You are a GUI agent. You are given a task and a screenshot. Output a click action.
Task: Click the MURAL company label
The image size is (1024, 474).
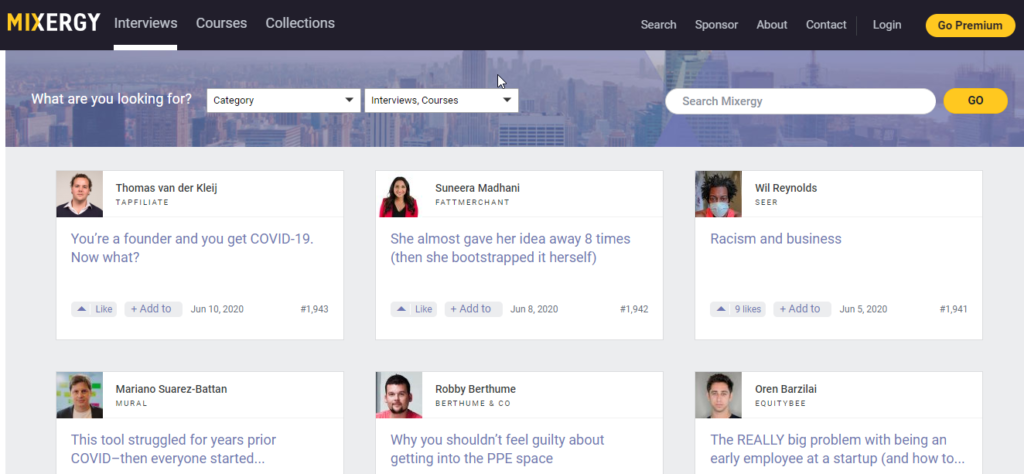coord(131,403)
